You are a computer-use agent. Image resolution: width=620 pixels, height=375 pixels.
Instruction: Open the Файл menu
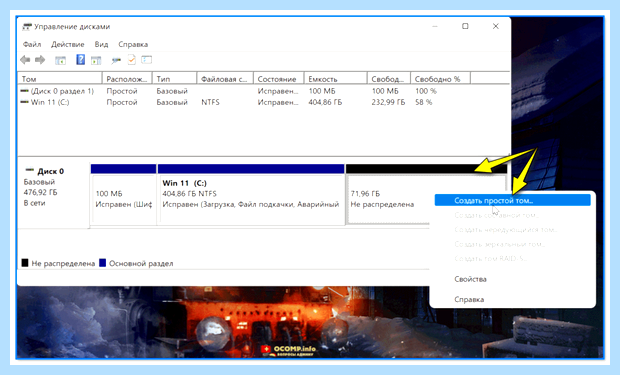(x=32, y=44)
